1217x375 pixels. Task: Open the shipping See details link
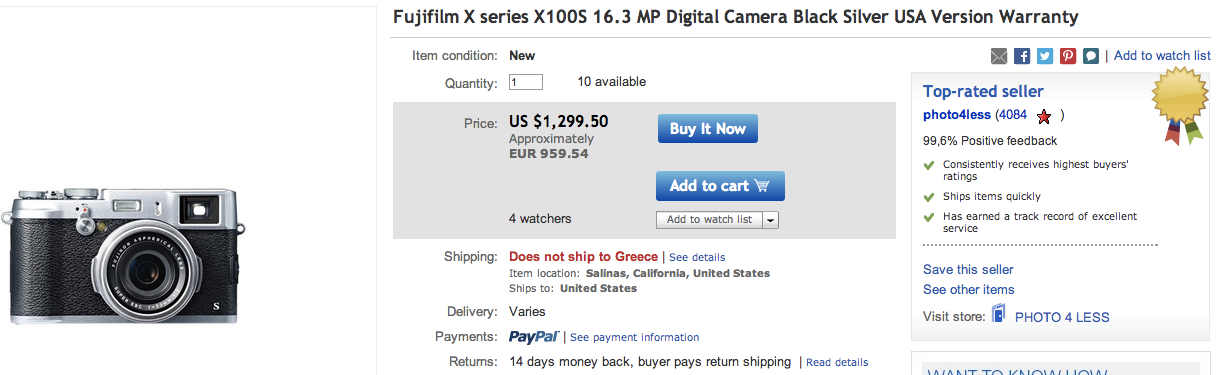[x=697, y=258]
